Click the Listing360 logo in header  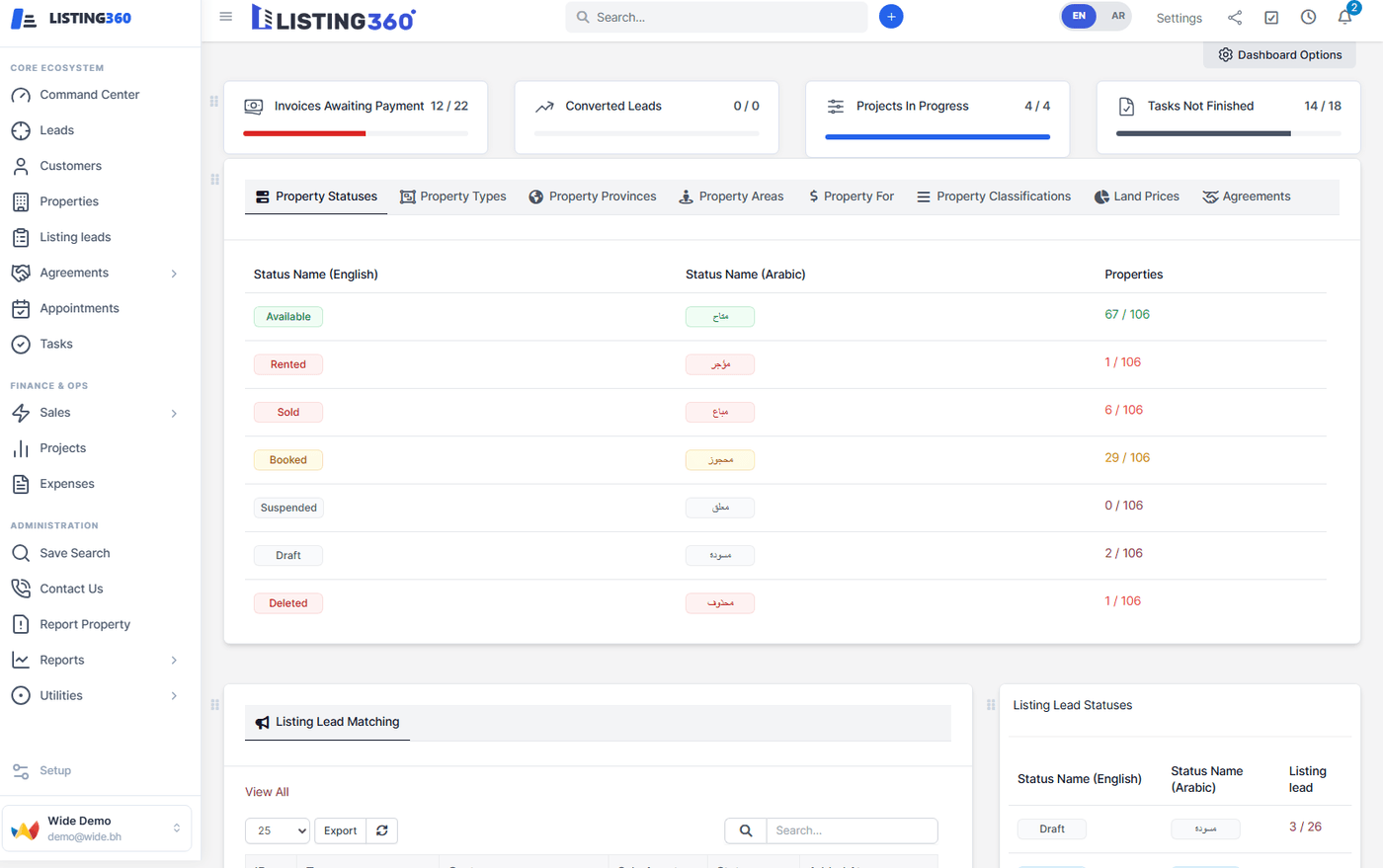(x=334, y=18)
